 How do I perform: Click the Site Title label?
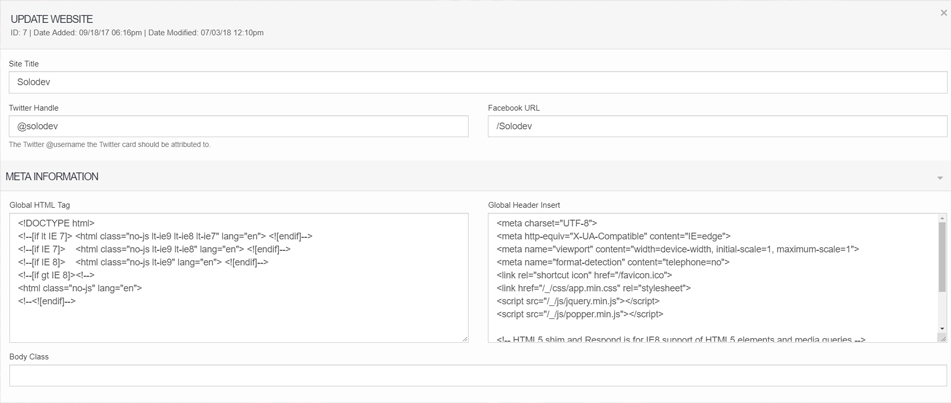pyautogui.click(x=24, y=64)
